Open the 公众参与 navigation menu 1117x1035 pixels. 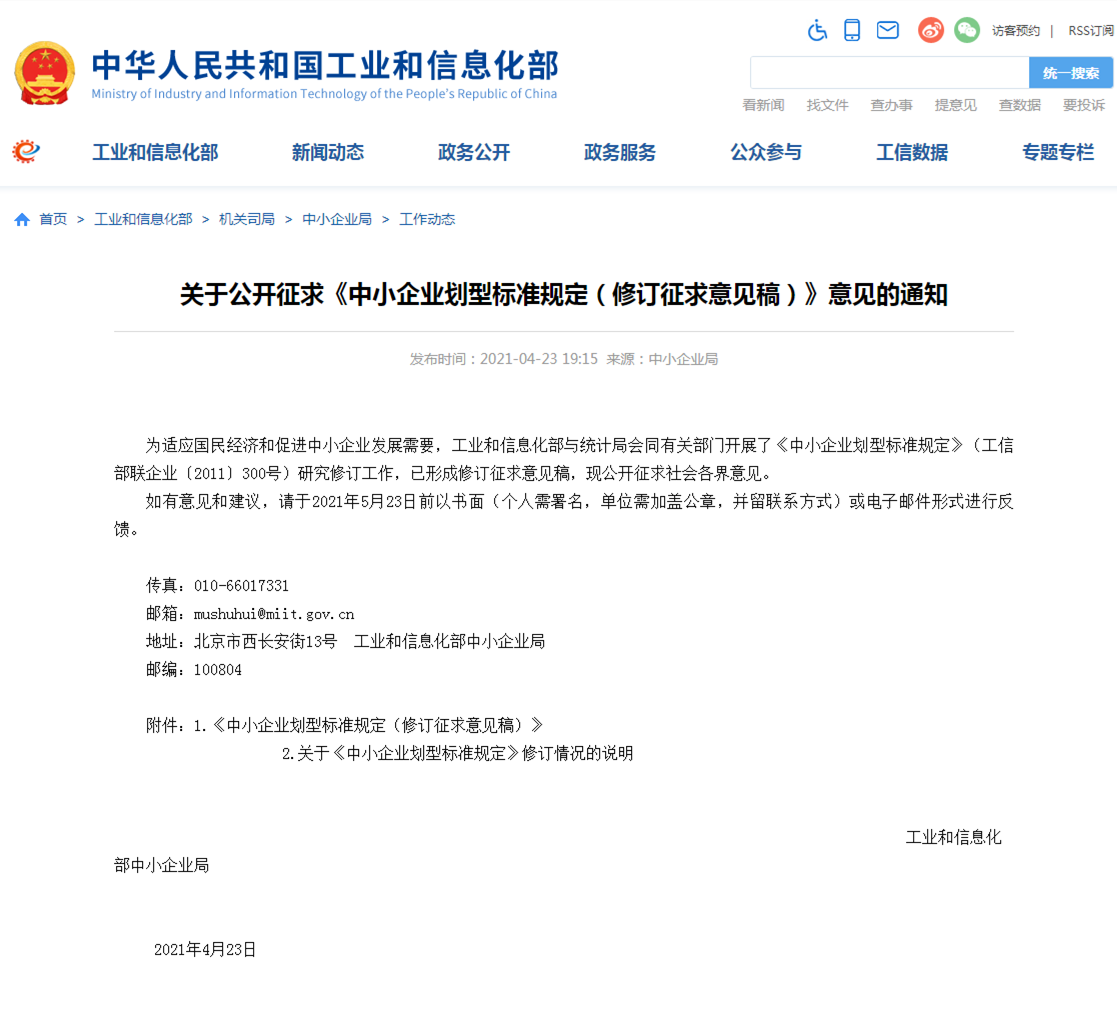pyautogui.click(x=766, y=152)
